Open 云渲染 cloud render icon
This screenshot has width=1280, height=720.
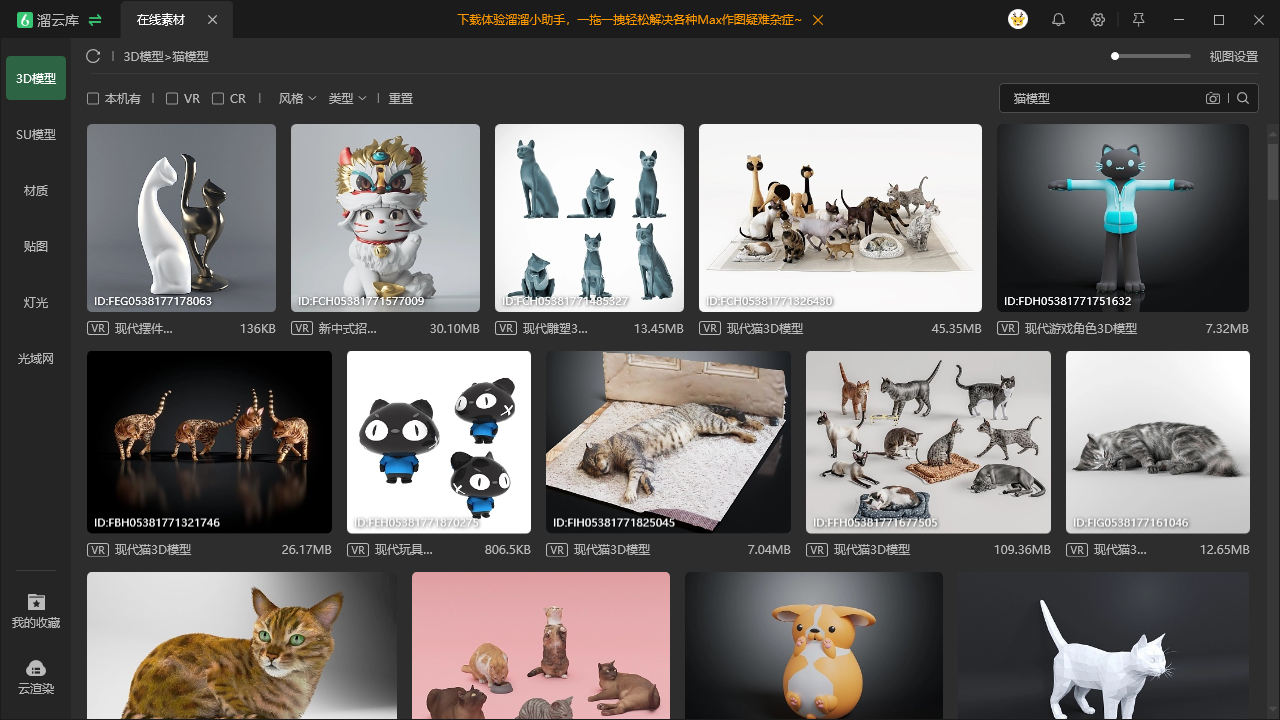click(36, 668)
